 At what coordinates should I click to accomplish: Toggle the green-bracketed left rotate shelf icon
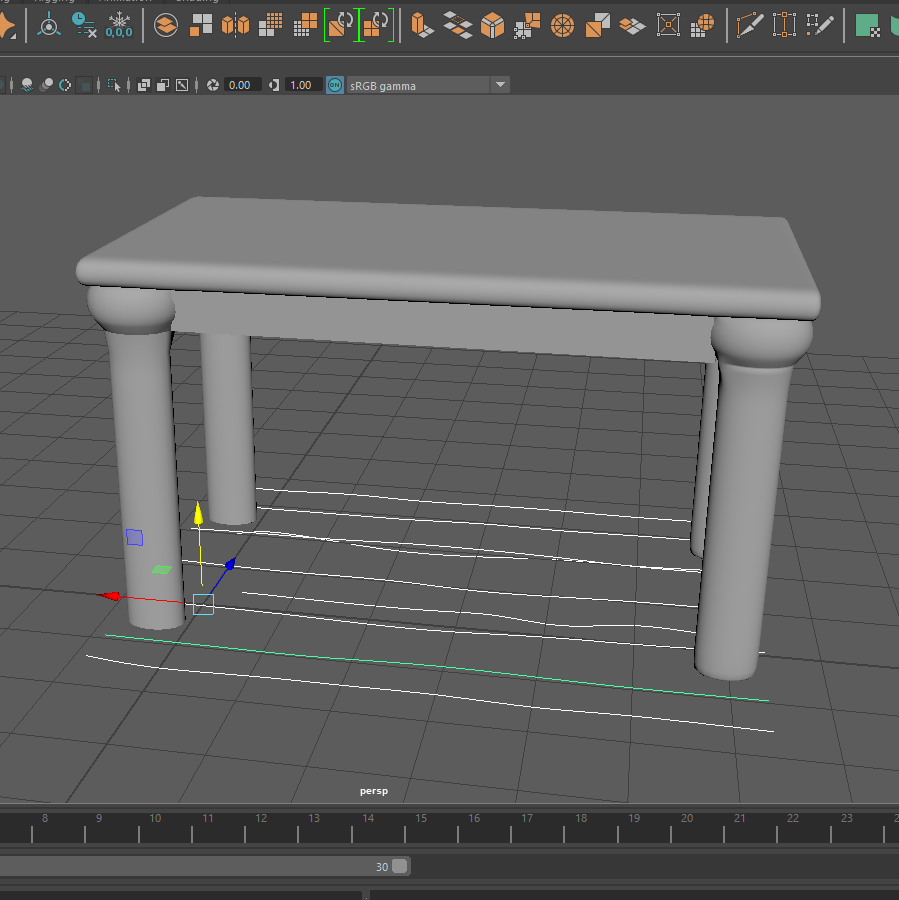pyautogui.click(x=341, y=25)
